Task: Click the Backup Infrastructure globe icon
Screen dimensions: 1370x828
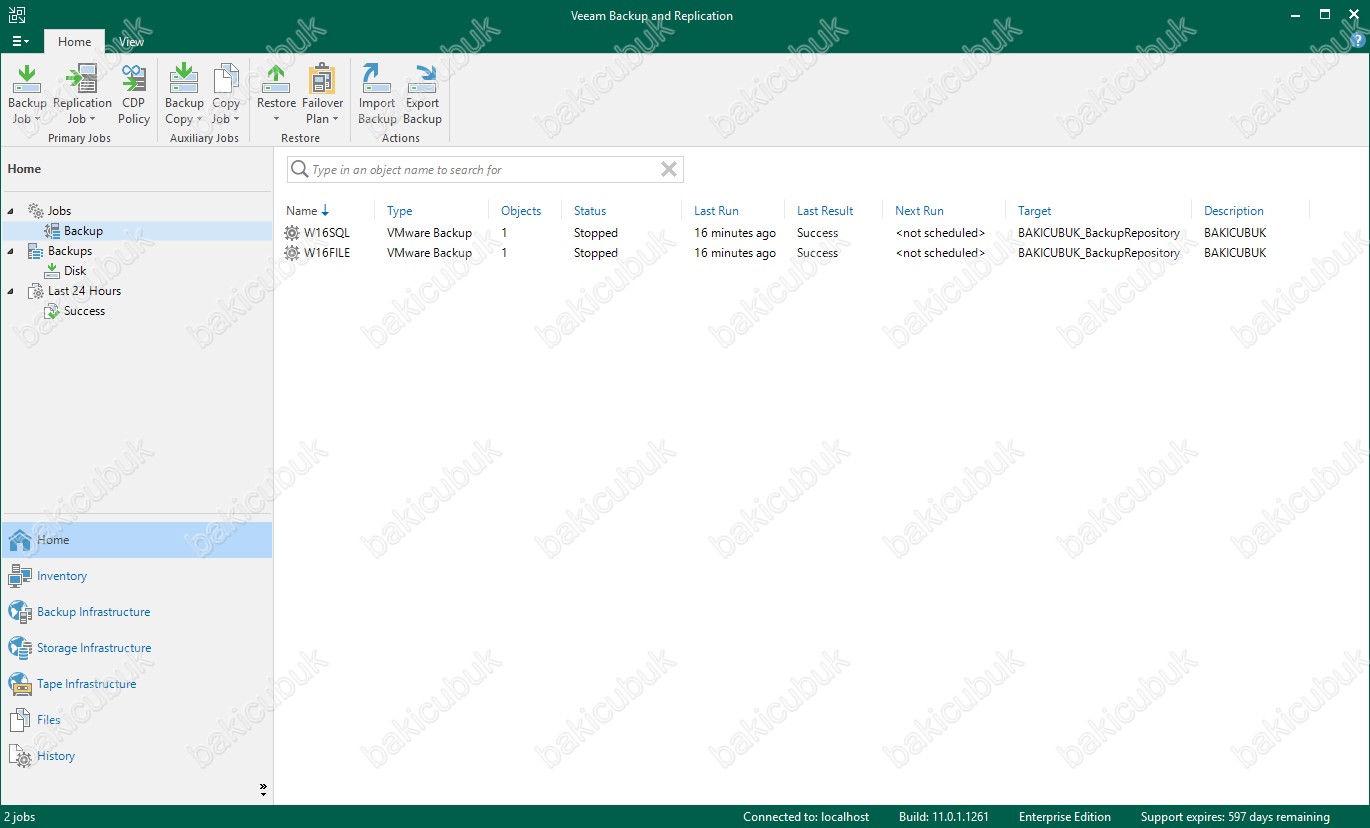Action: [x=20, y=612]
